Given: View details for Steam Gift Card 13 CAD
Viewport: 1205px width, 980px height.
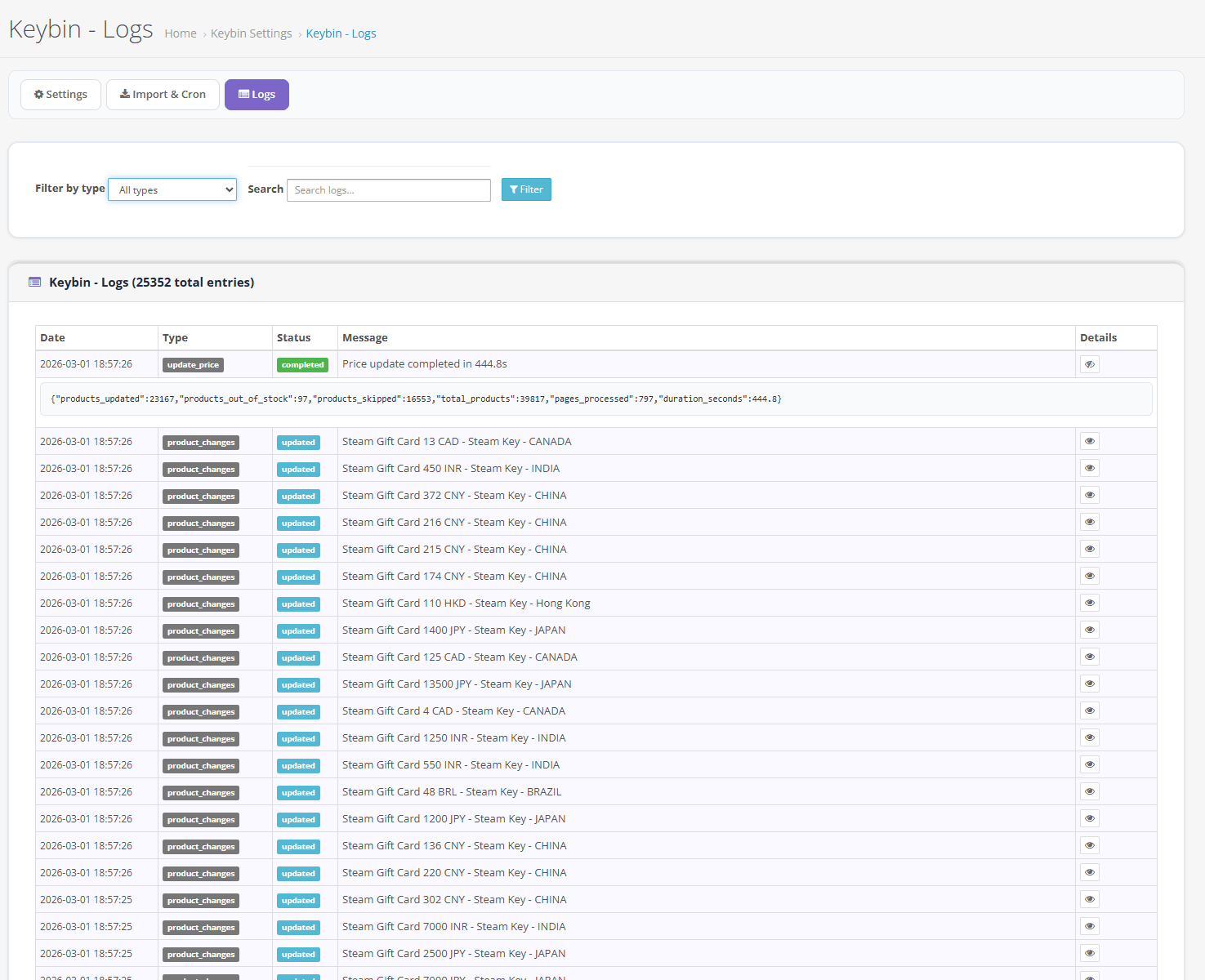Looking at the screenshot, I should (x=1089, y=442).
